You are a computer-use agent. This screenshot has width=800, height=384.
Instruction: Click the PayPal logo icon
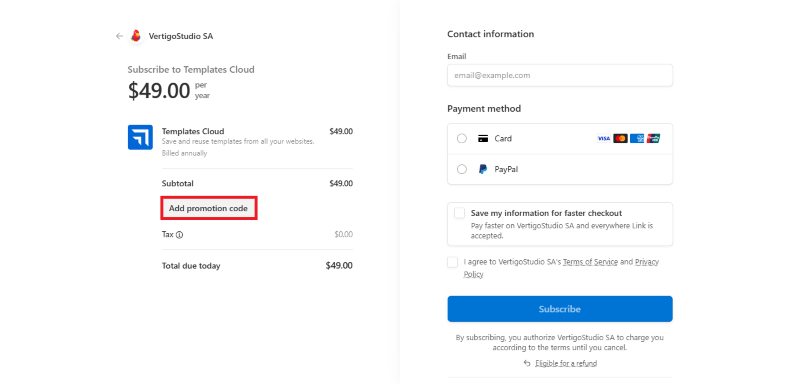[x=483, y=169]
